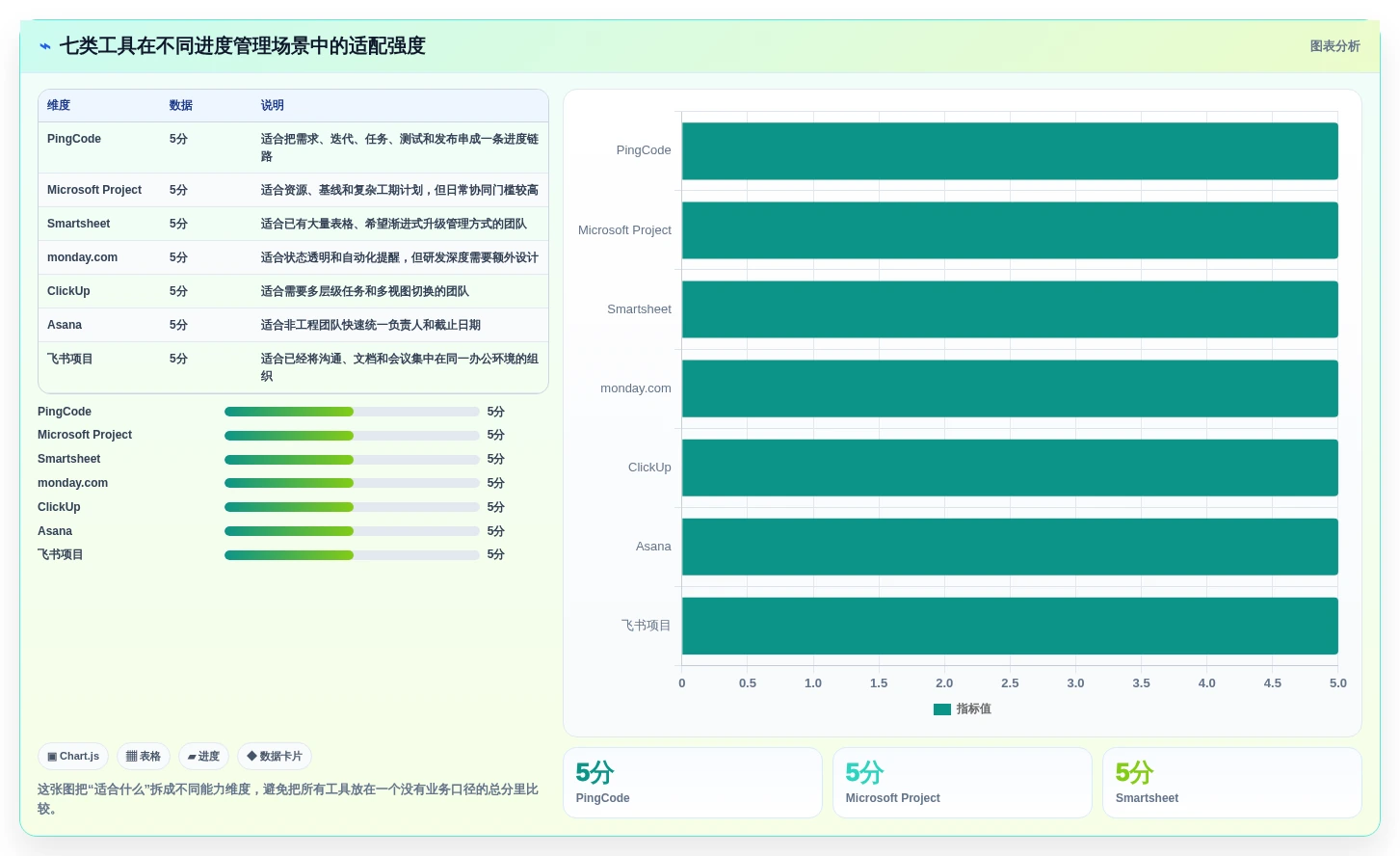Screen dimensions: 1400x856
Task: Toggle the 指标值 legend color swatch
Action: coord(942,709)
